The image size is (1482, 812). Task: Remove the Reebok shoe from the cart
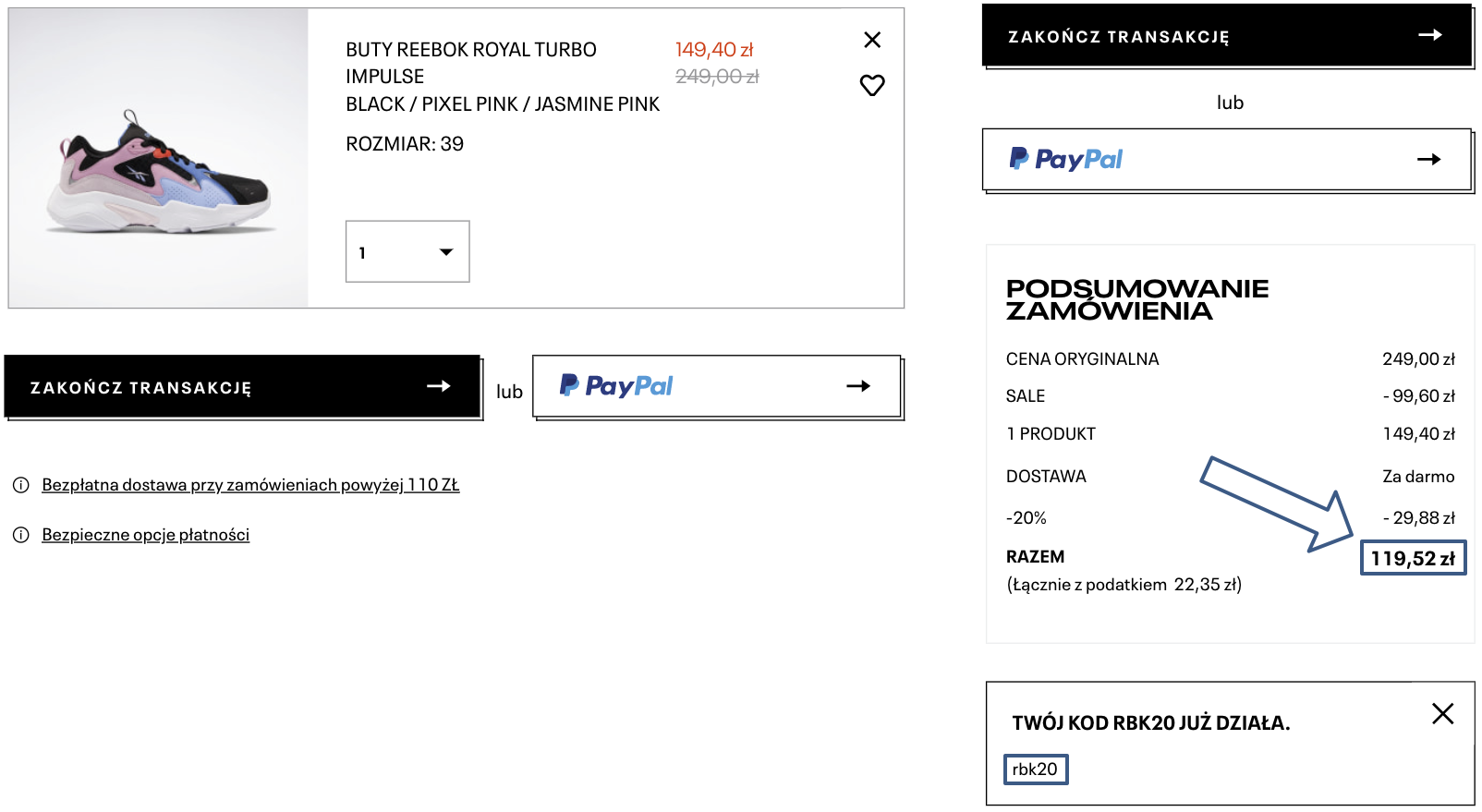pos(871,40)
